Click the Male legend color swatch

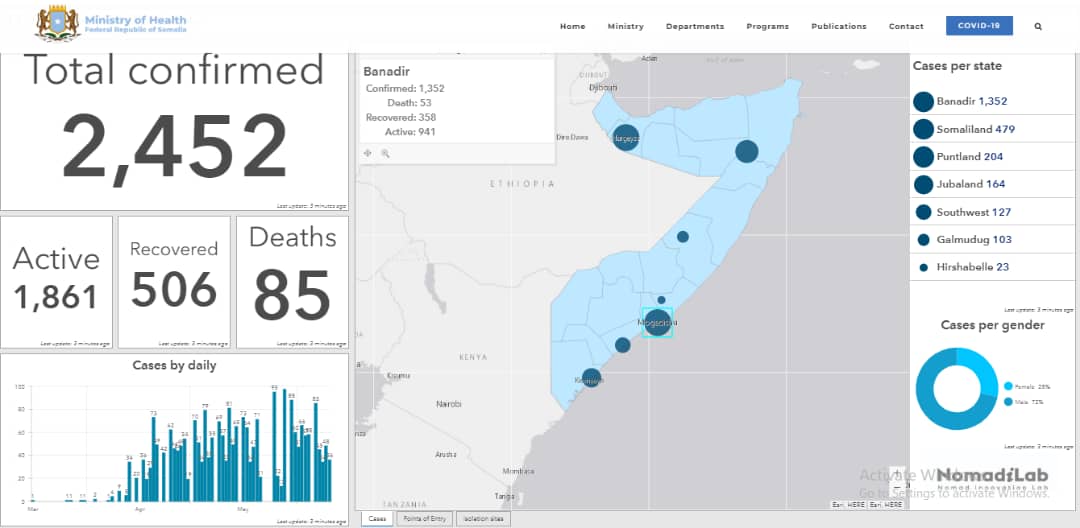coord(1007,402)
